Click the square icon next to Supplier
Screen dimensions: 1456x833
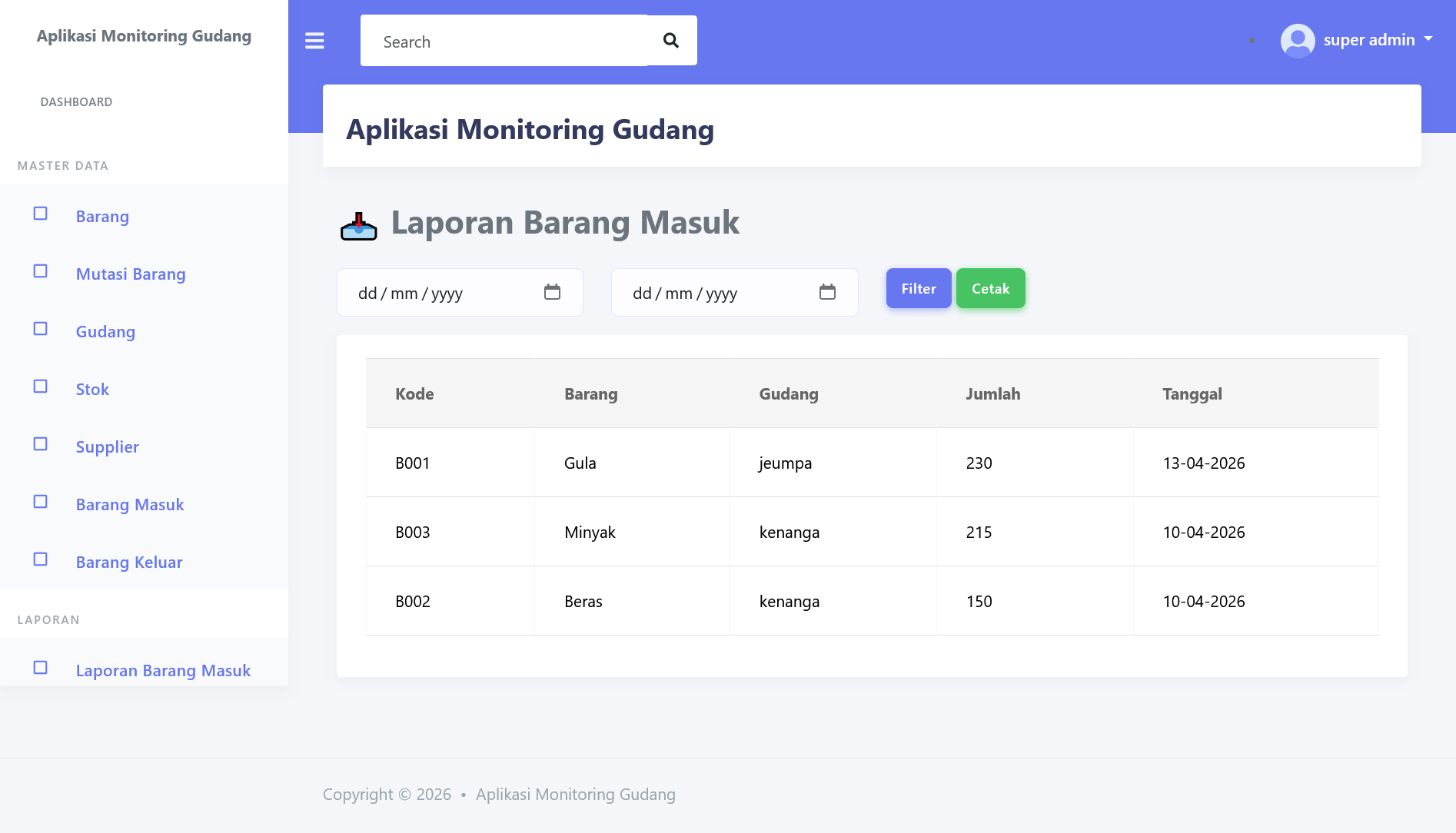[x=41, y=444]
